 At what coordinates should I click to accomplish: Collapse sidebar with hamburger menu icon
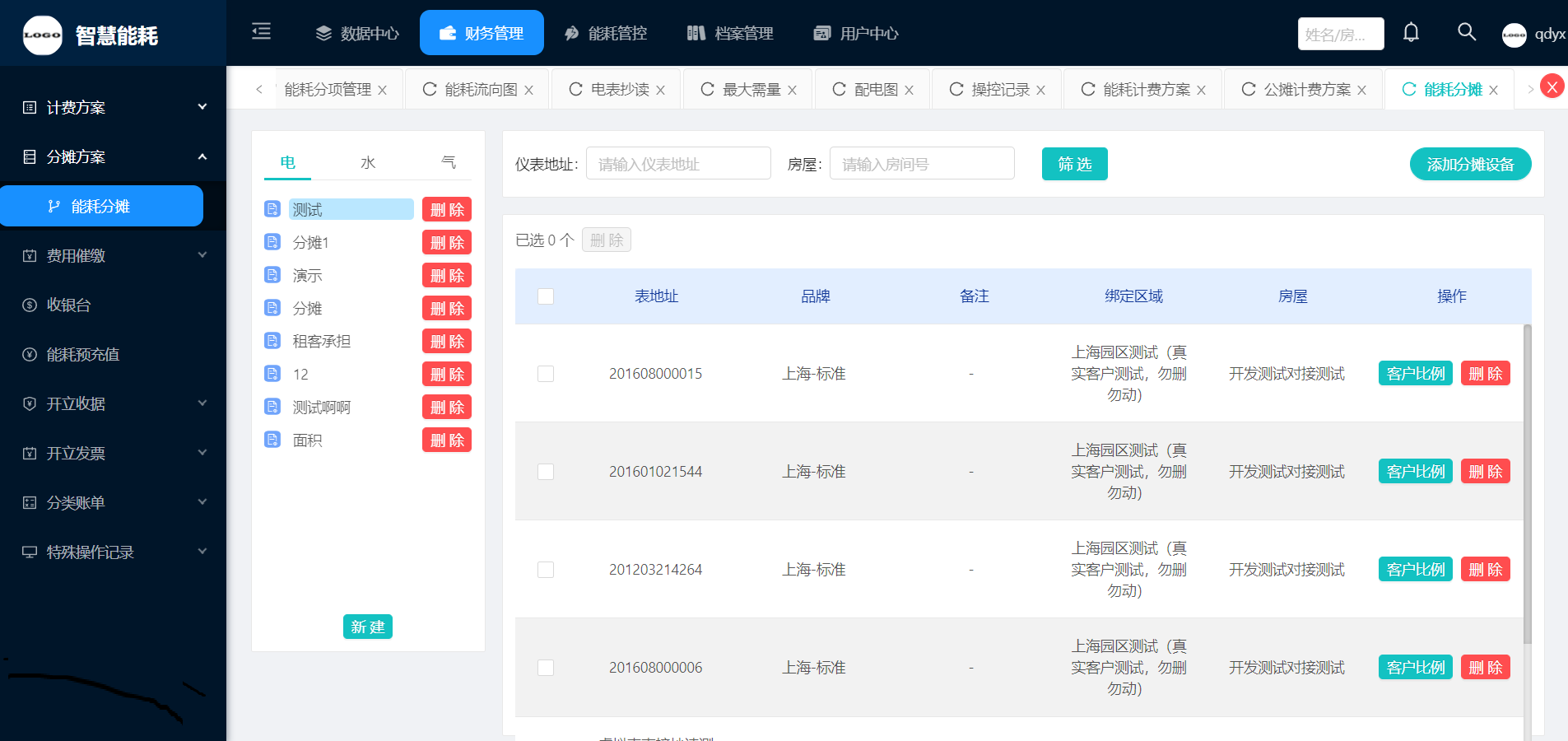[261, 32]
